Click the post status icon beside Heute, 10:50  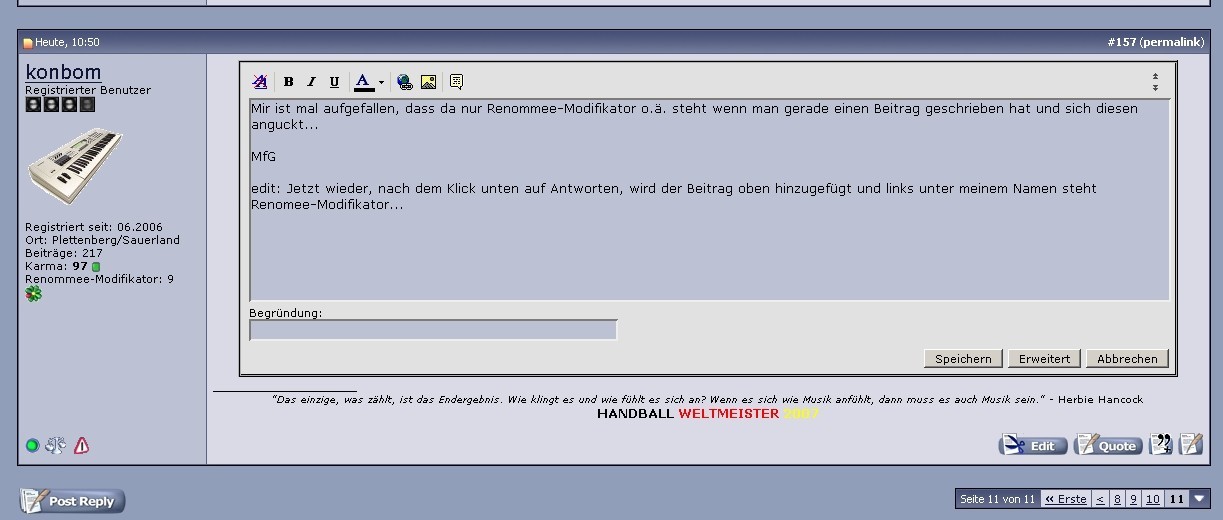(x=28, y=43)
